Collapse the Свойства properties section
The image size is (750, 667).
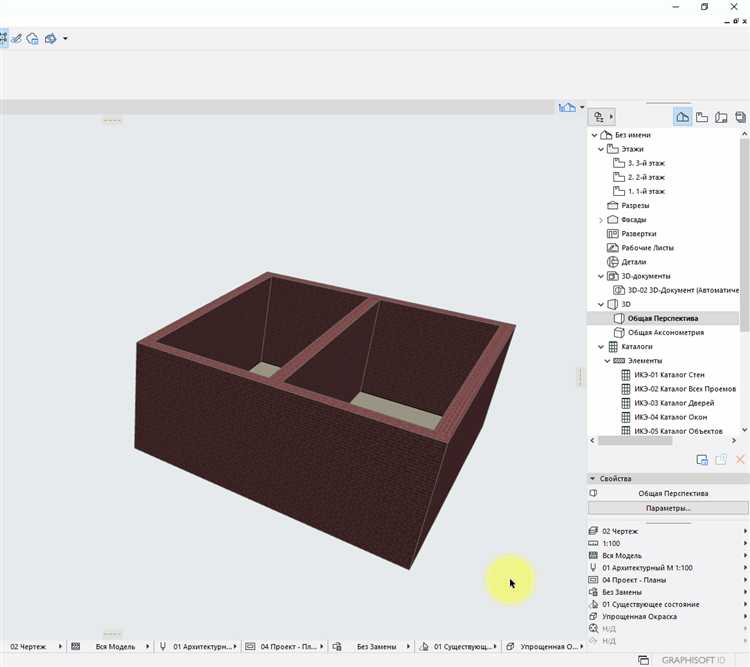(x=593, y=478)
